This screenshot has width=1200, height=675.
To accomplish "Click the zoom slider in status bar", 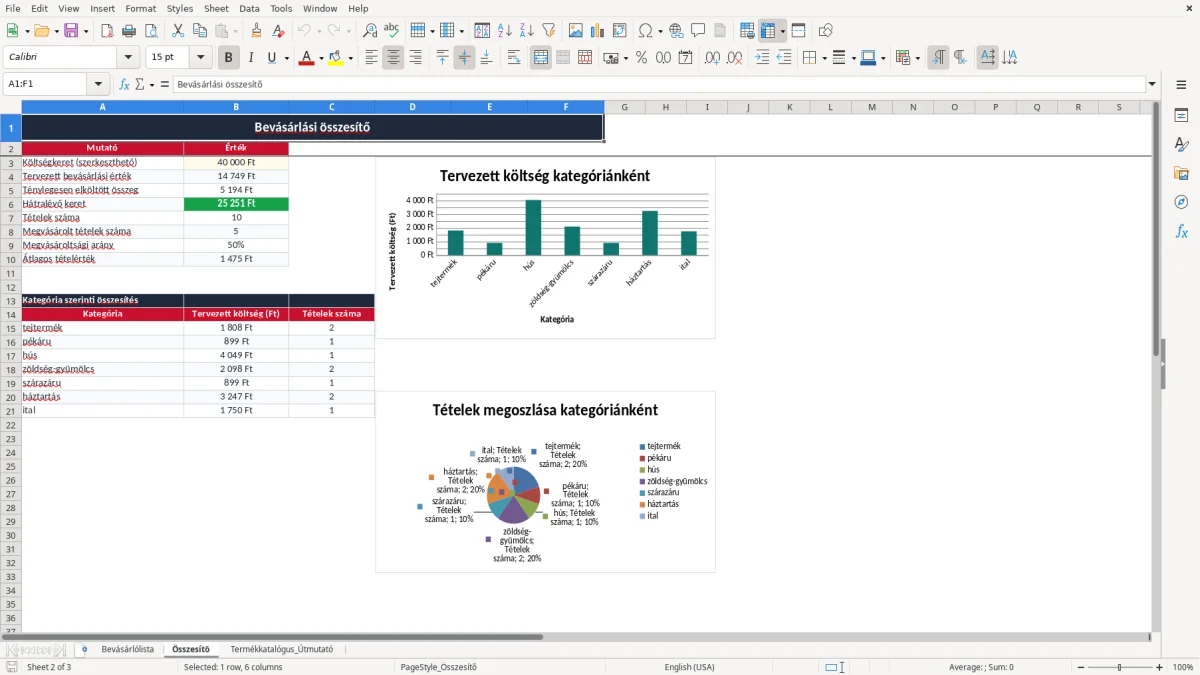I will pos(1119,667).
